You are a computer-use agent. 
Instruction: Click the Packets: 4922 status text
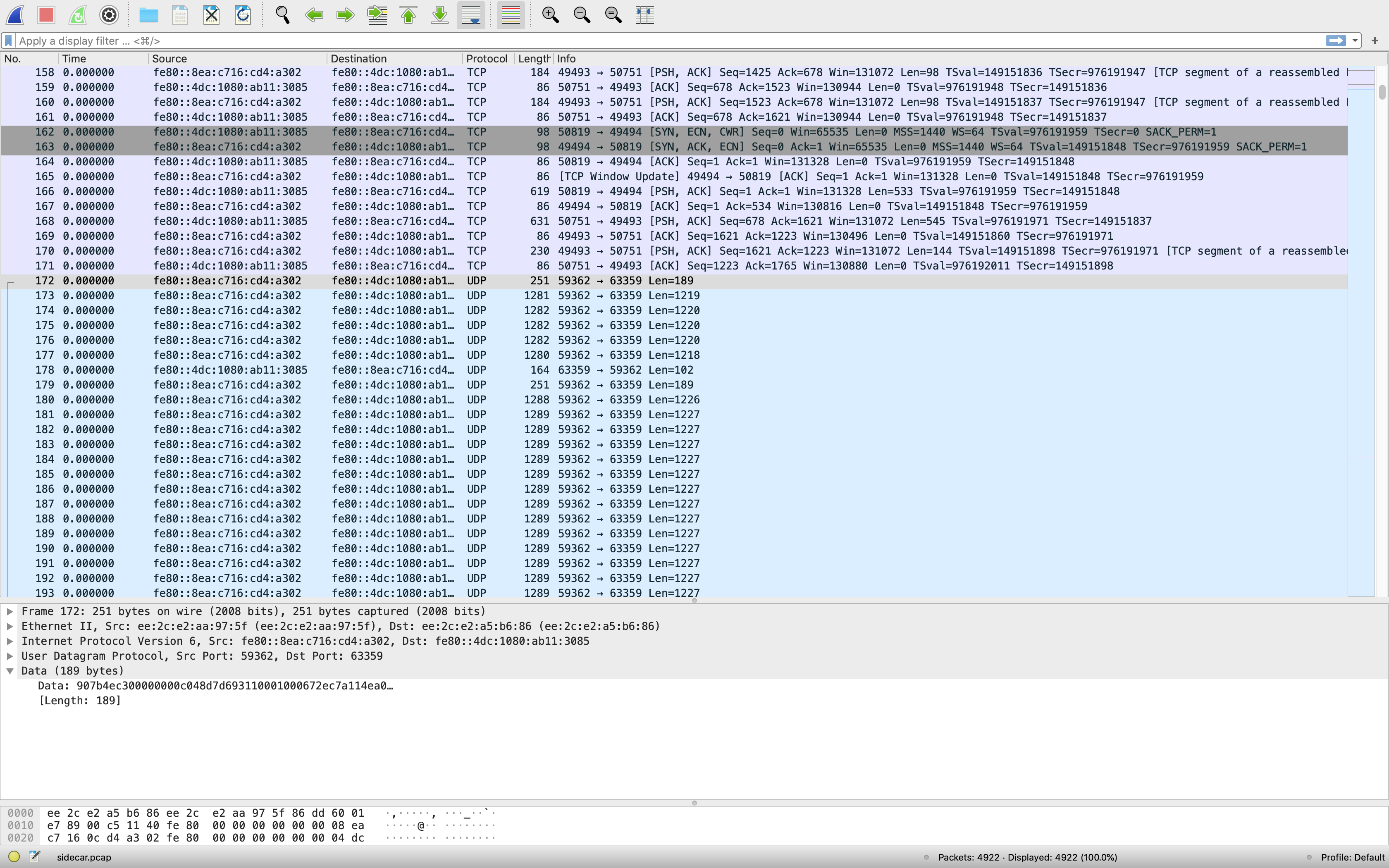click(x=1027, y=858)
